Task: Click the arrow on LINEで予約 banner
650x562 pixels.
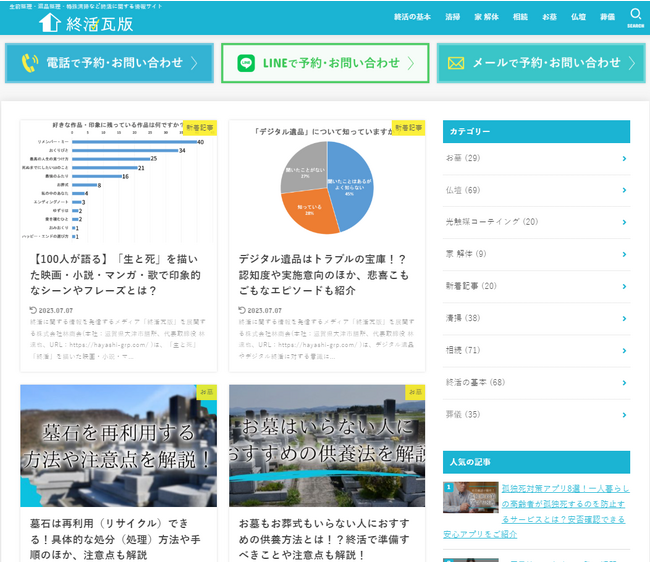Action: [x=410, y=63]
